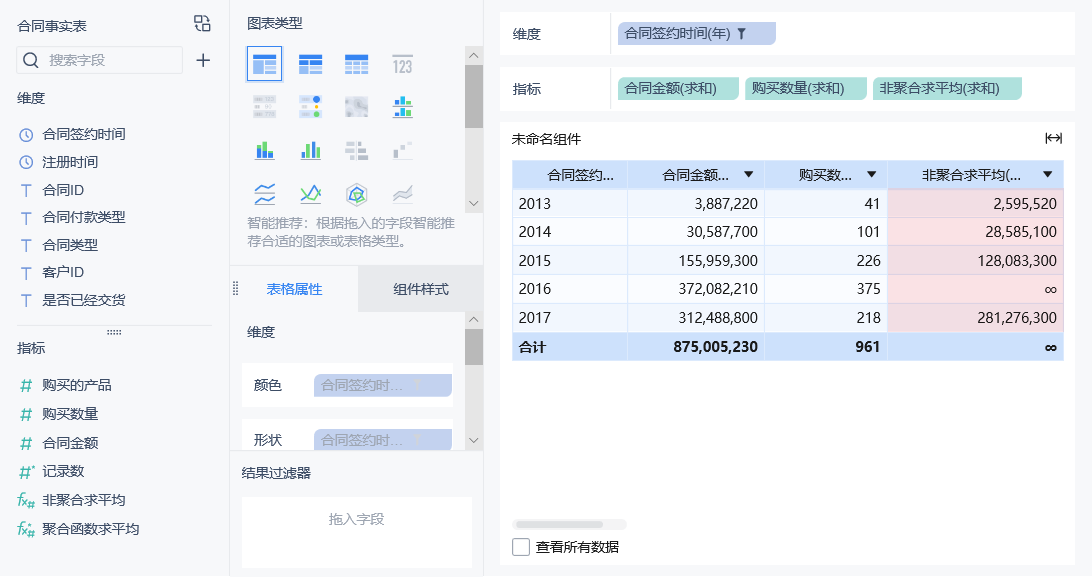
Task: Click the 2016 year cell
Action: [x=570, y=289]
